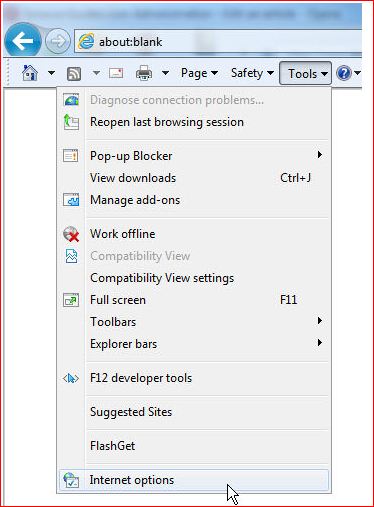Image resolution: width=374 pixels, height=507 pixels.
Task: Open the Page dropdown menu
Action: pyautogui.click(x=199, y=73)
